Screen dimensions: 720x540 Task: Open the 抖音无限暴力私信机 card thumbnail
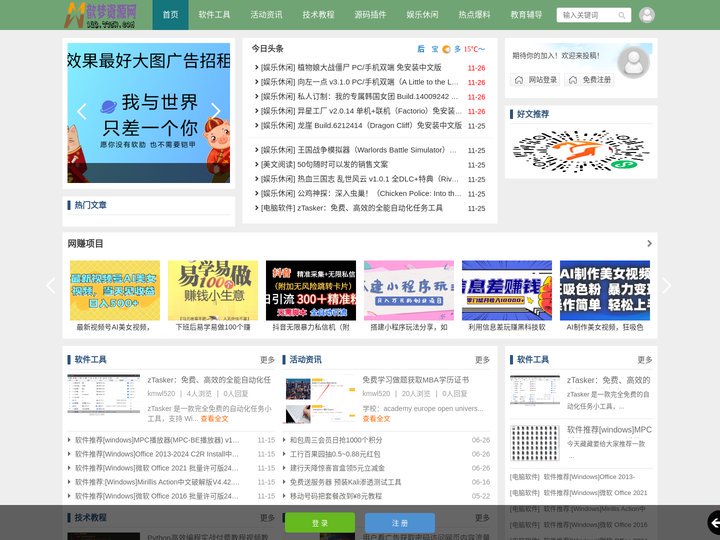click(x=311, y=290)
